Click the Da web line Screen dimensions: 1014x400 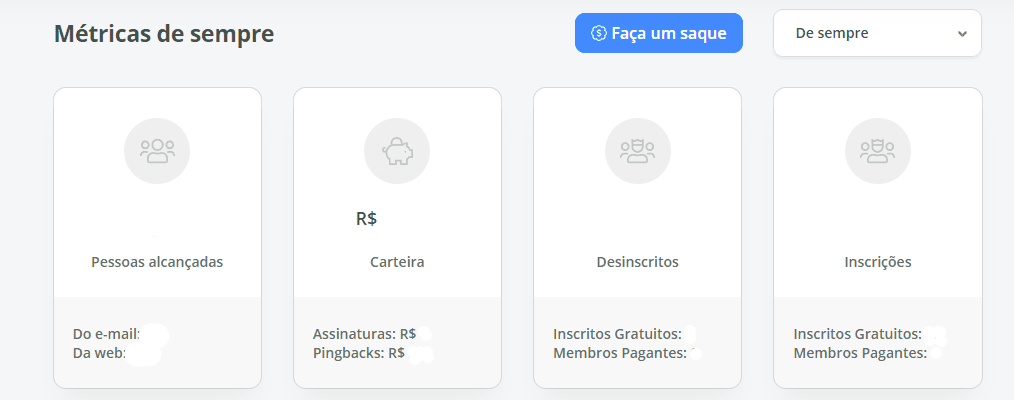coord(99,353)
